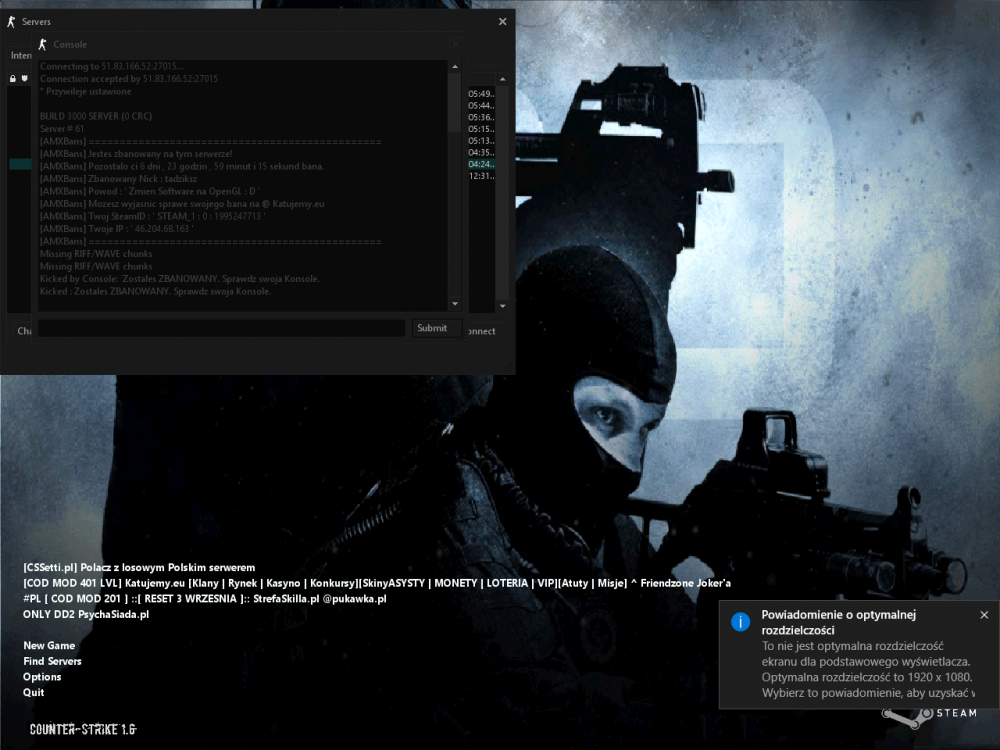Select the server row with time 05:15
The width and height of the screenshot is (1000, 750).
tap(481, 129)
